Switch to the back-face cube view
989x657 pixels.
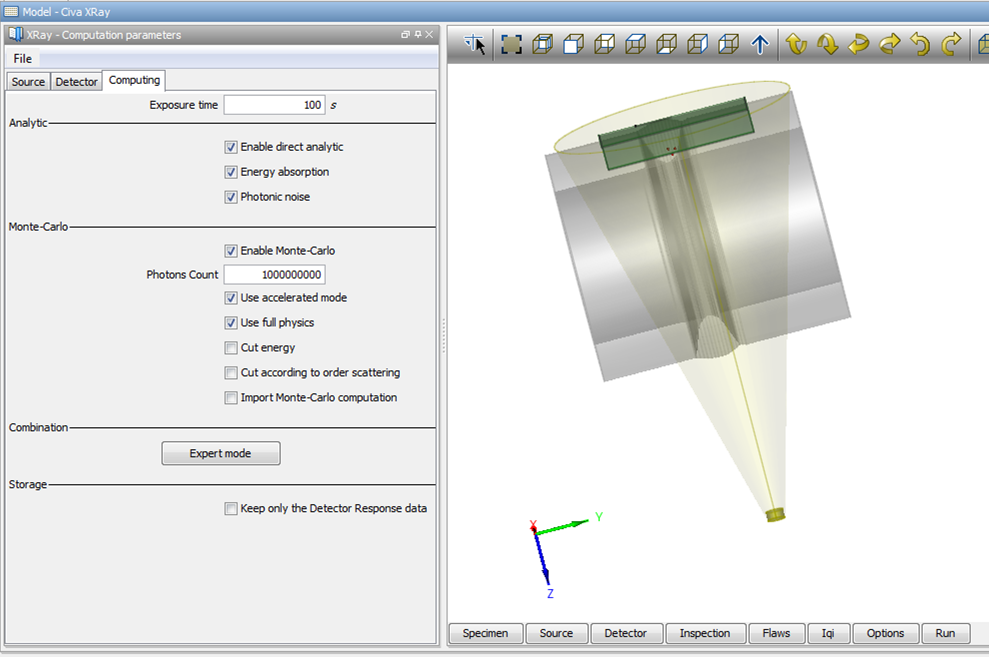(x=604, y=44)
